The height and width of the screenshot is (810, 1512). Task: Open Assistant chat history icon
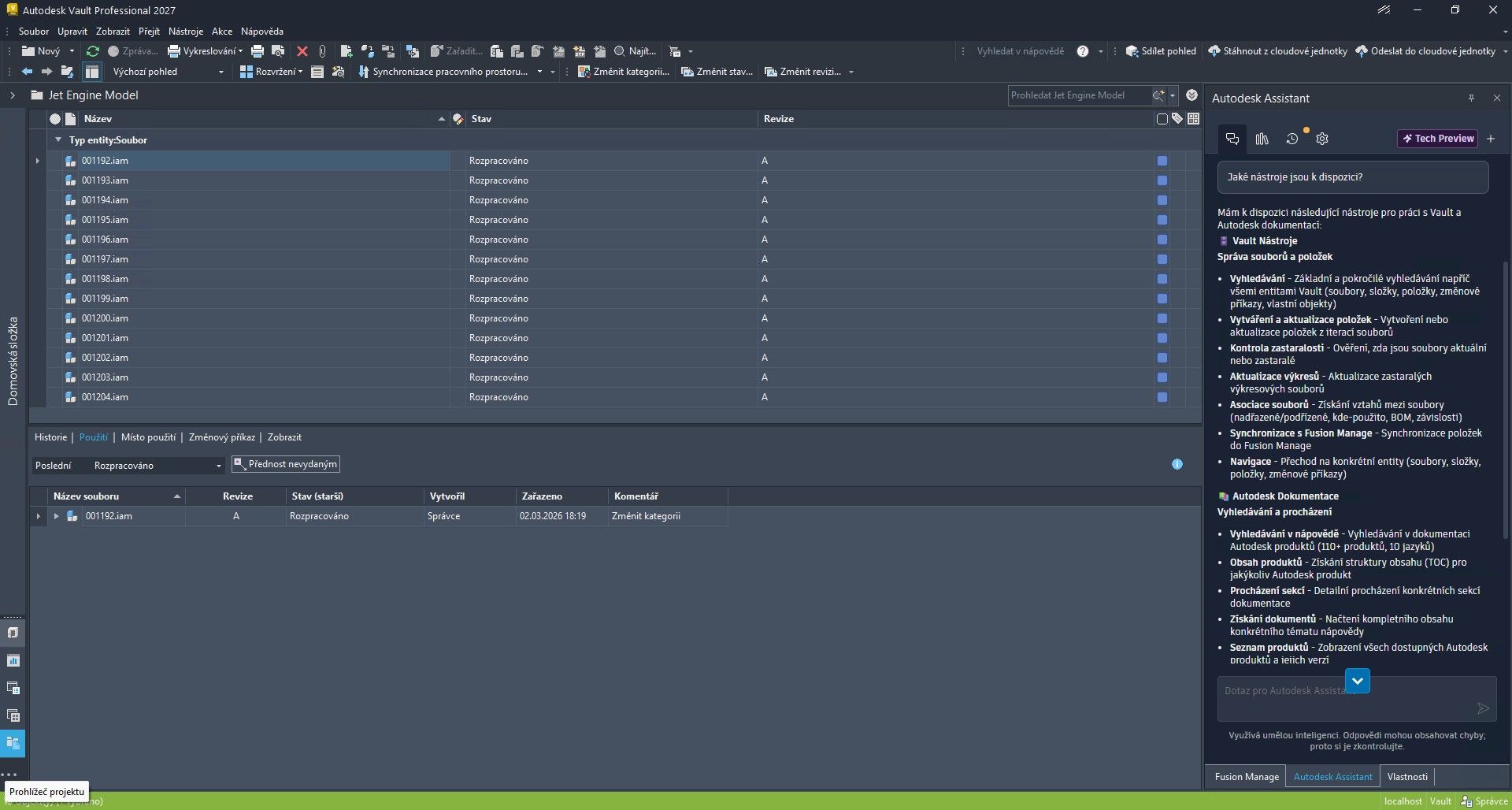[x=1292, y=139]
